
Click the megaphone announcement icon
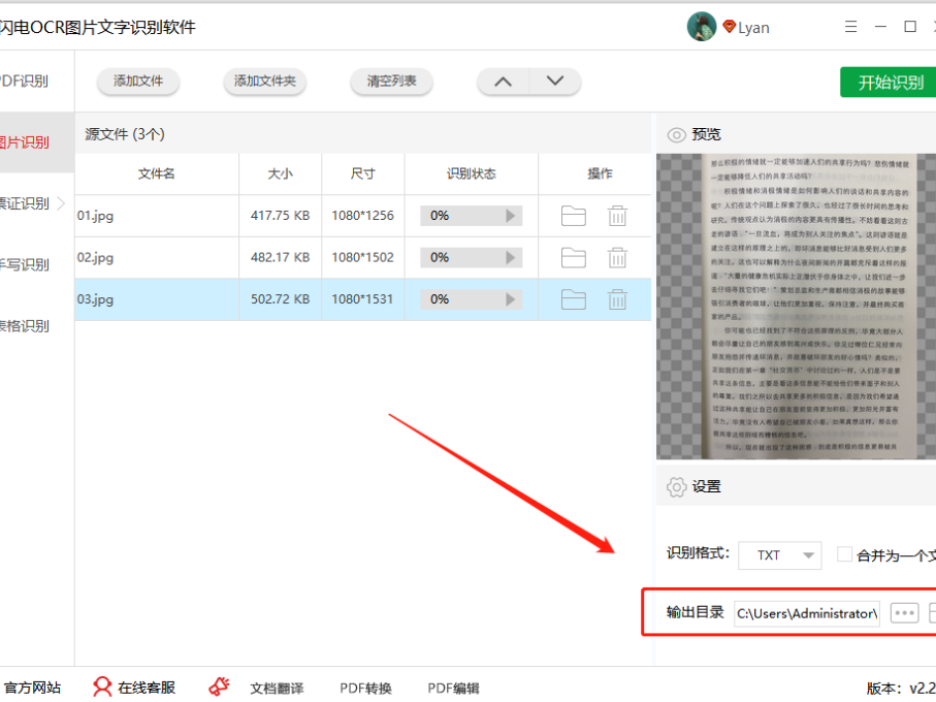click(219, 686)
